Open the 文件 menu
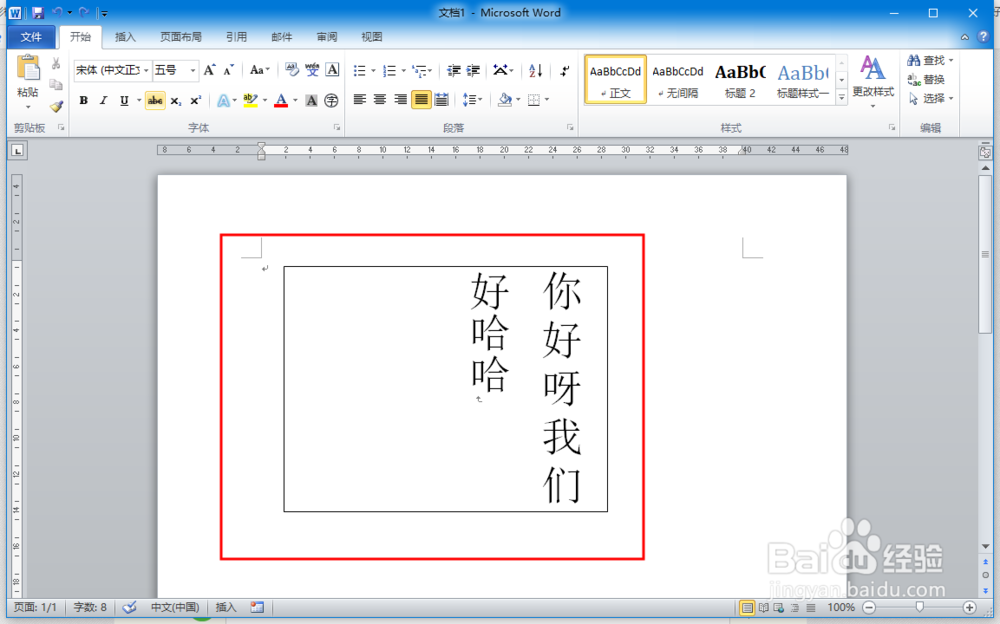 32,36
